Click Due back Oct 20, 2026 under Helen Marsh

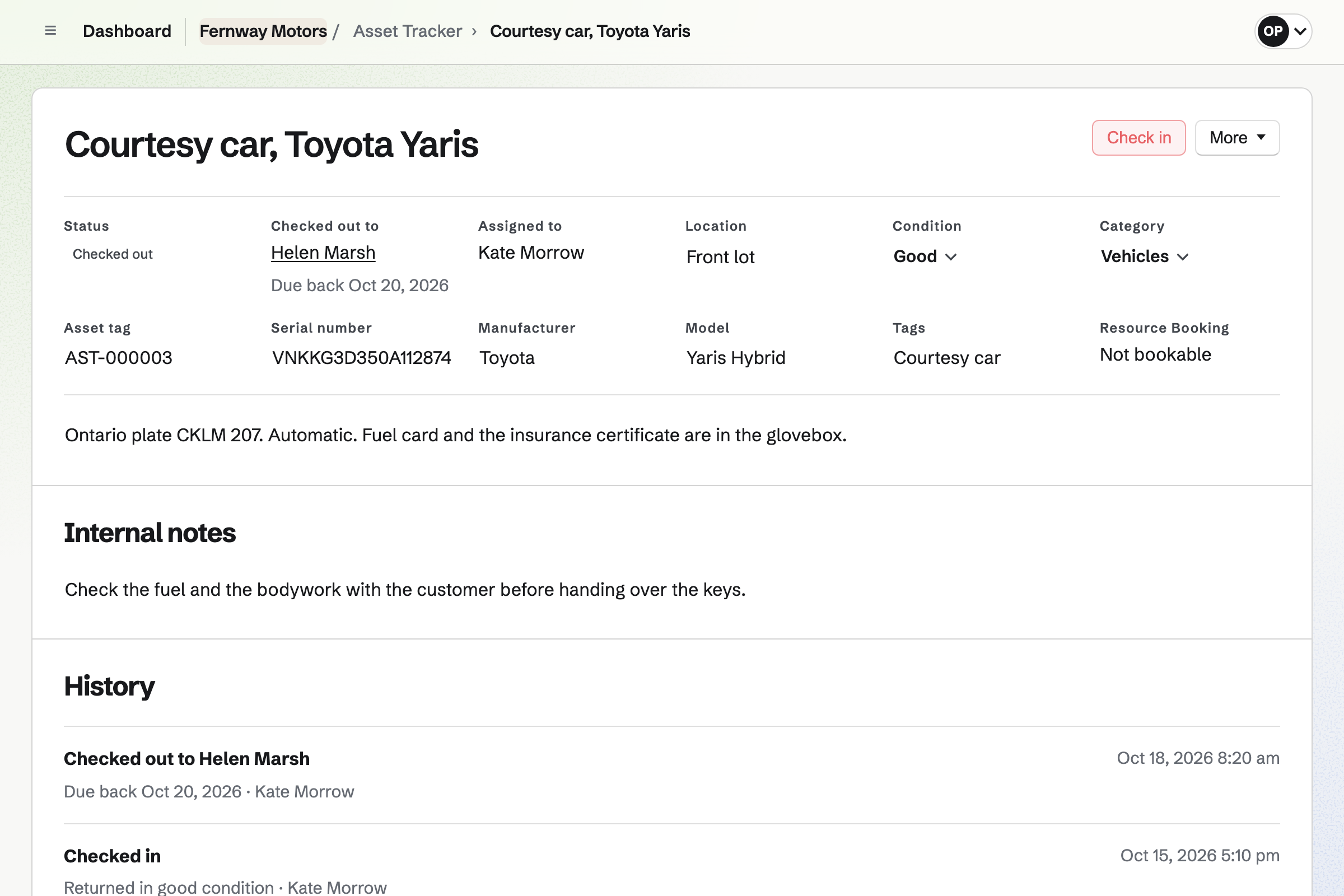point(360,285)
